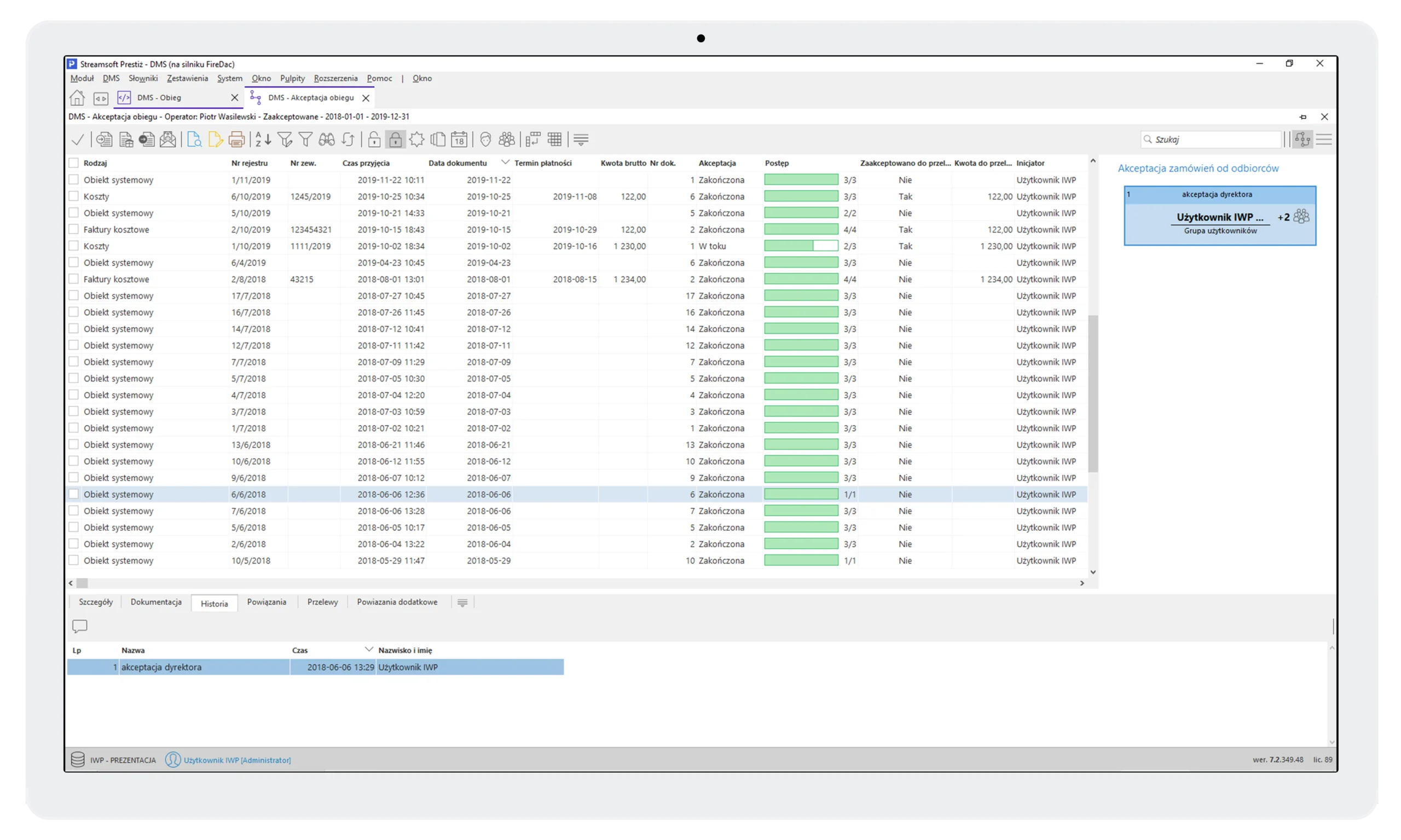Switch to the Dokumentacja tab
Screen dimensions: 1401x840
(155, 603)
